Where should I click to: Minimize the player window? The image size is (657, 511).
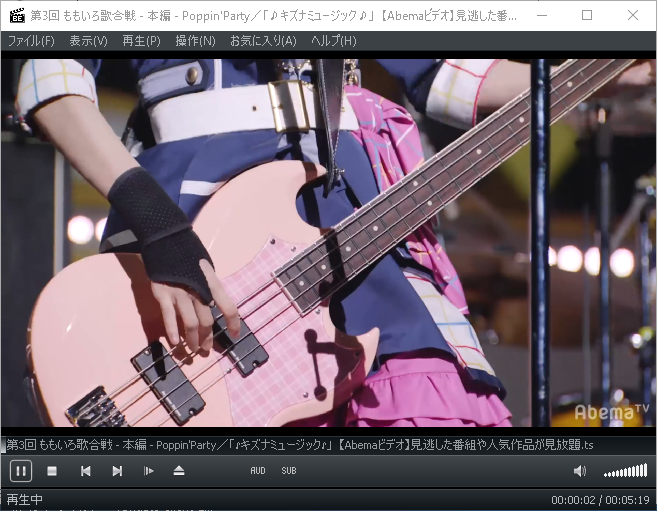point(542,15)
